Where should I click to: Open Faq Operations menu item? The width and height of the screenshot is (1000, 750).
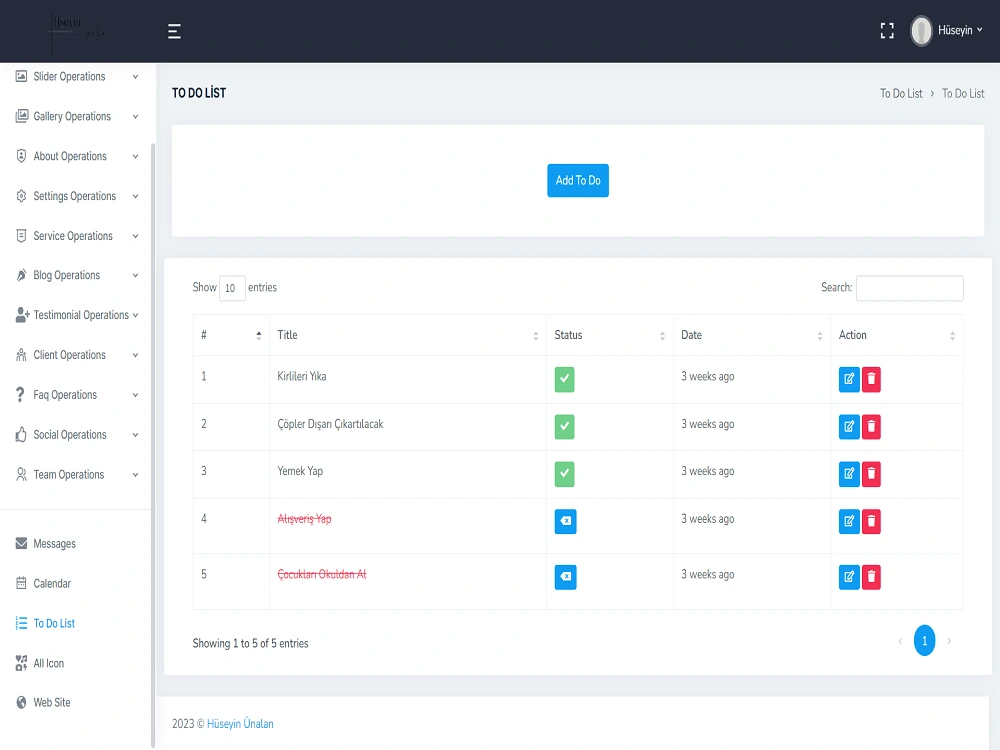click(65, 395)
